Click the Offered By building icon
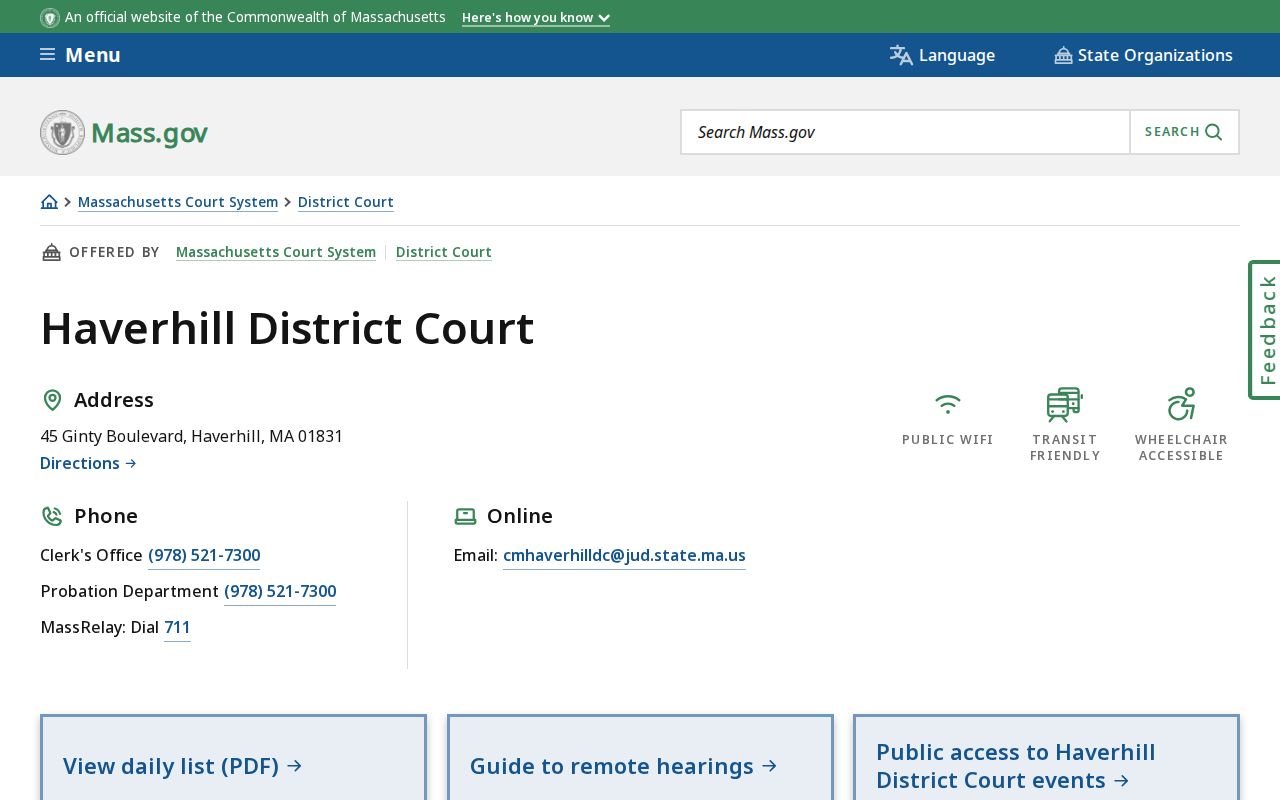This screenshot has width=1280, height=800. pyautogui.click(x=51, y=252)
